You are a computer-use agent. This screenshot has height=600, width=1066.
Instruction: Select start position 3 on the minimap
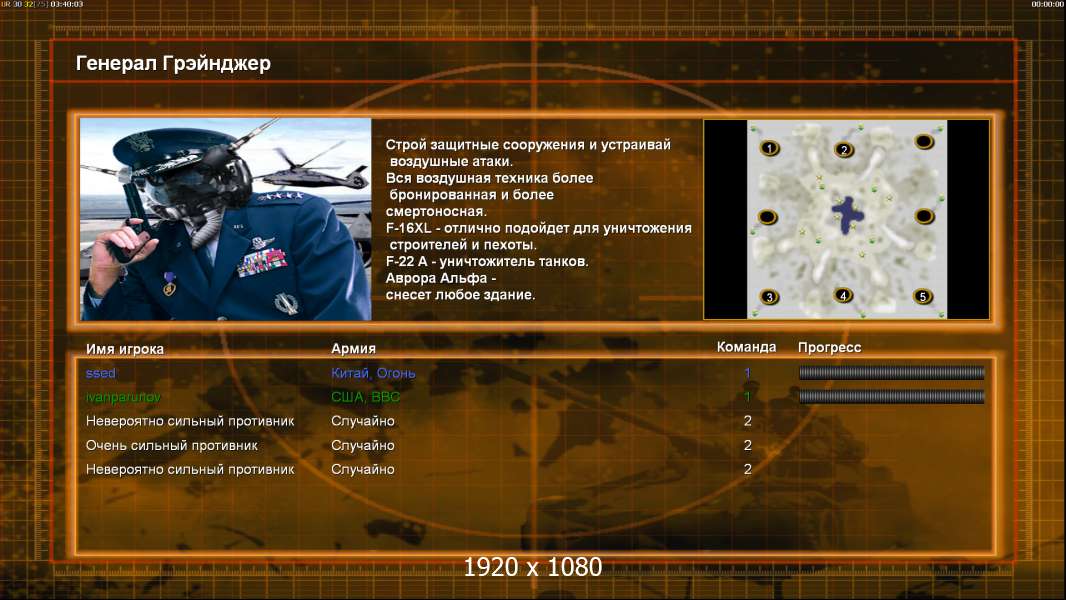click(770, 297)
